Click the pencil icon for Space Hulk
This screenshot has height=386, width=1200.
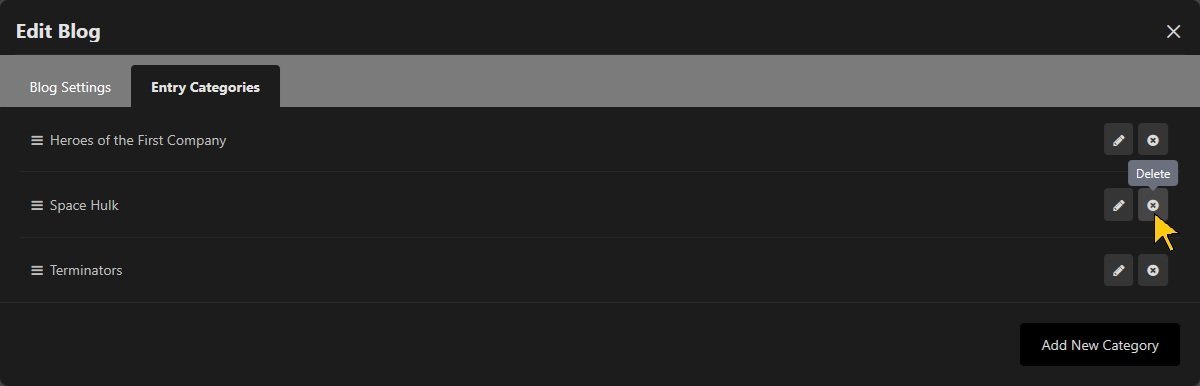1118,205
